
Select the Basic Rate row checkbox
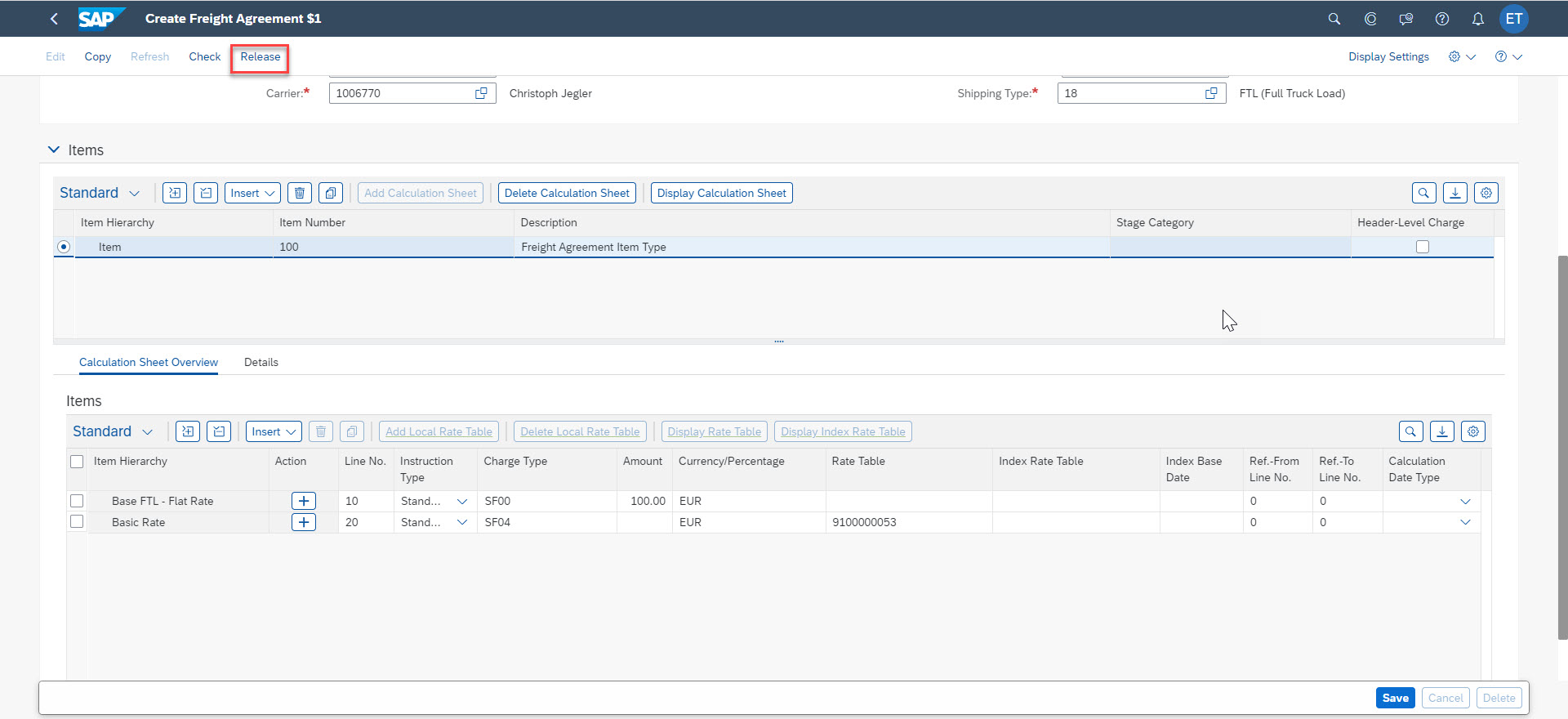click(77, 521)
